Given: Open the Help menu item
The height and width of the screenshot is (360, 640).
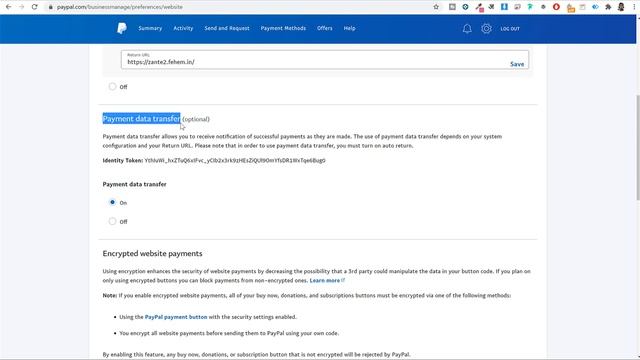Looking at the screenshot, I should tap(349, 28).
